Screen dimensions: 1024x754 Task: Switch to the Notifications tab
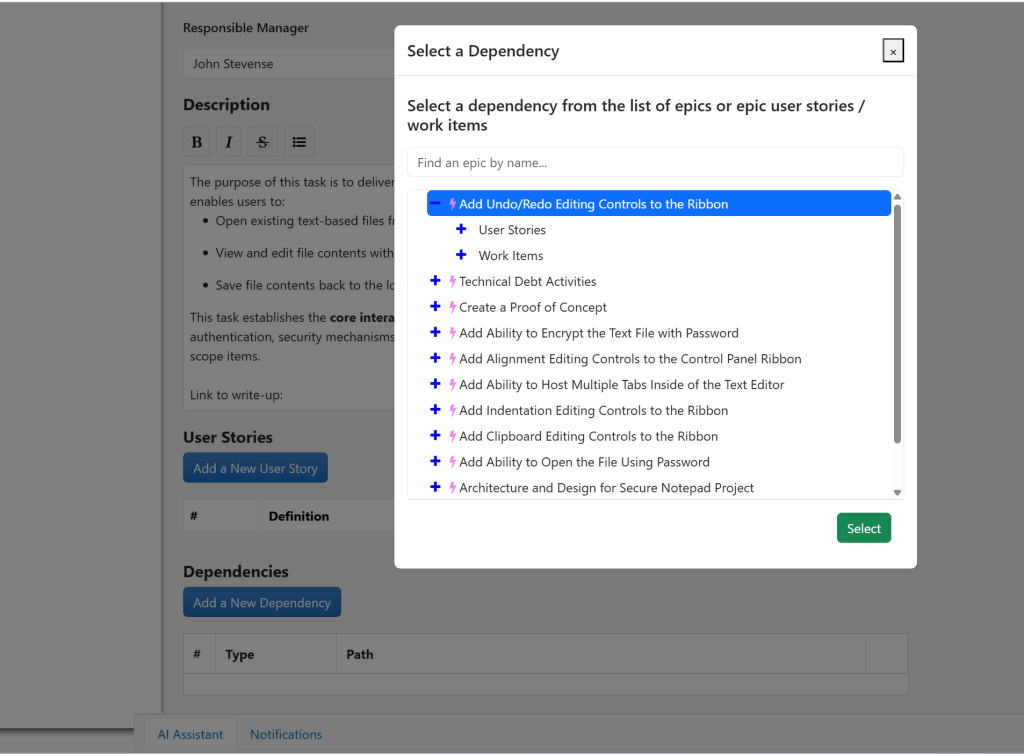point(286,735)
